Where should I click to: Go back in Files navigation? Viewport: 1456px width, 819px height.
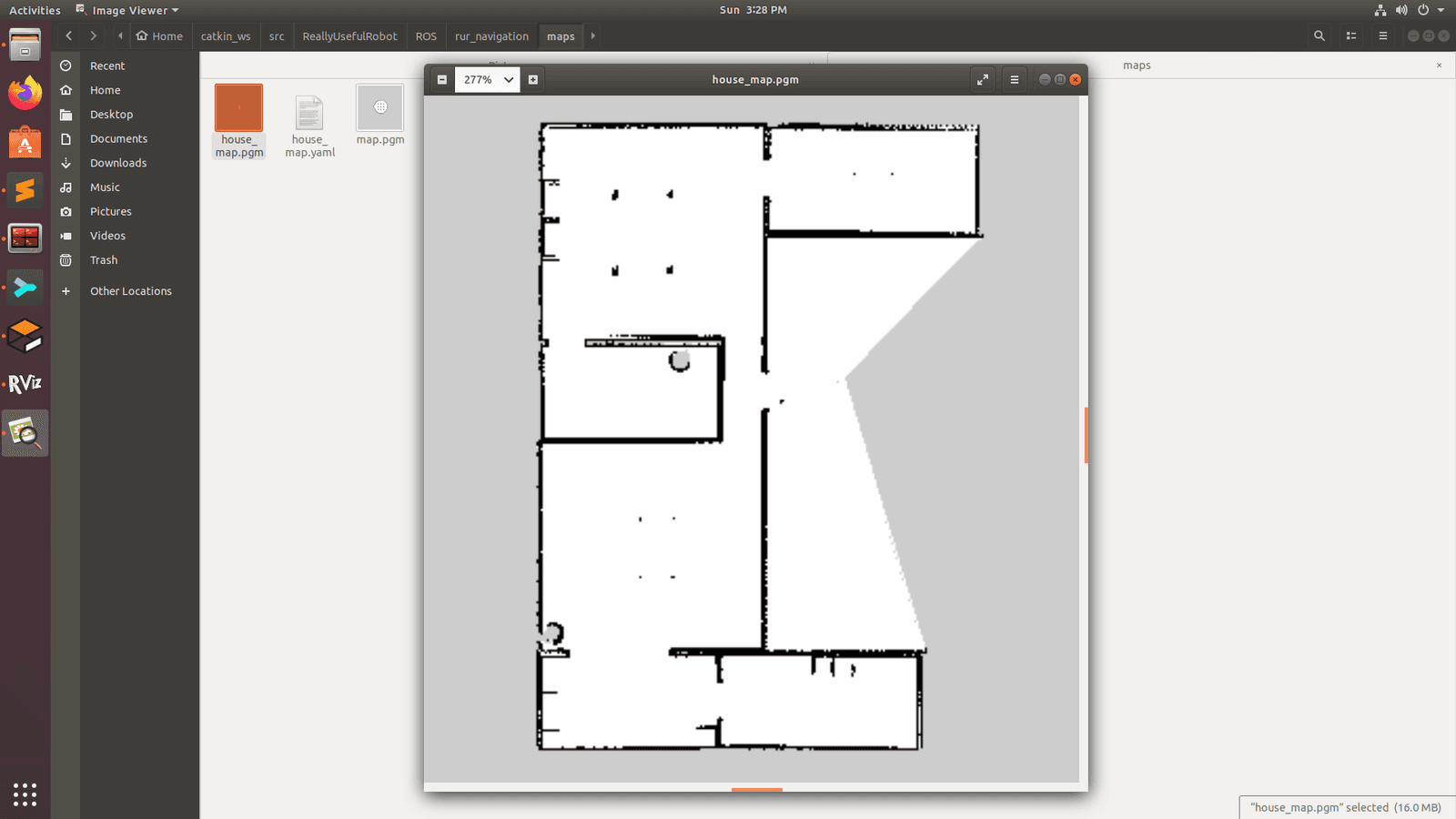(x=69, y=36)
